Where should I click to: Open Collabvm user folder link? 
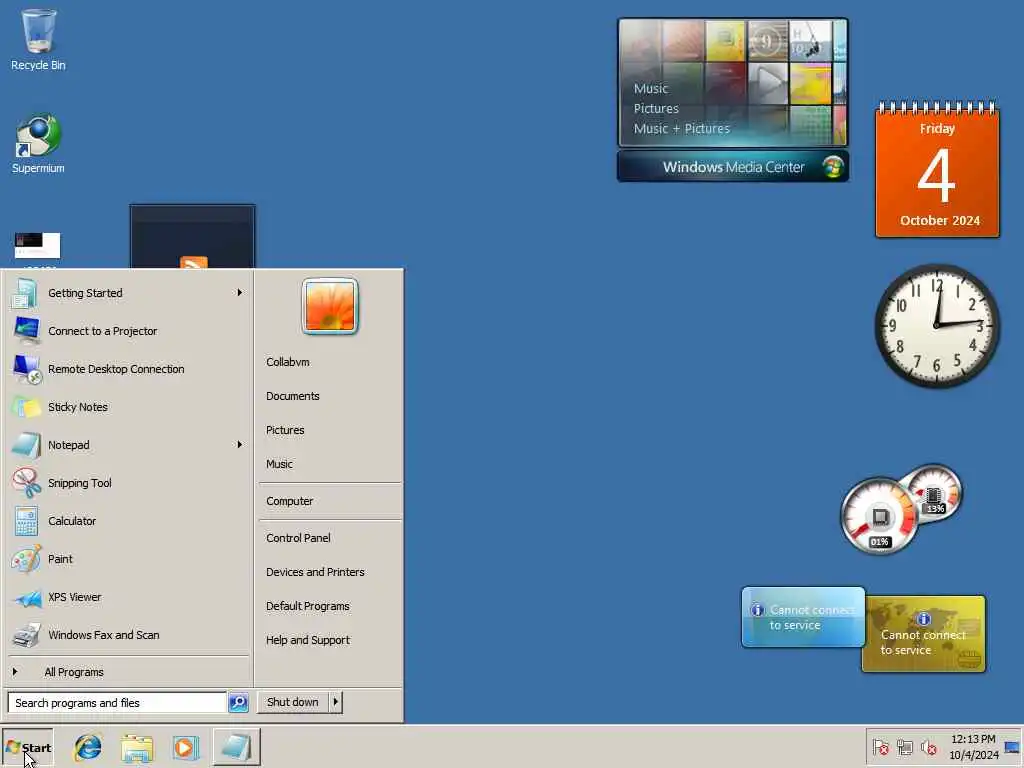click(288, 362)
